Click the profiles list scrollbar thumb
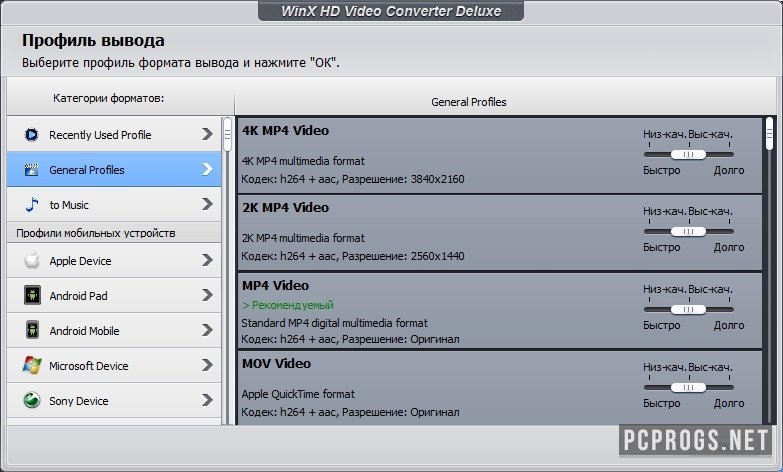783x472 pixels. (x=770, y=134)
